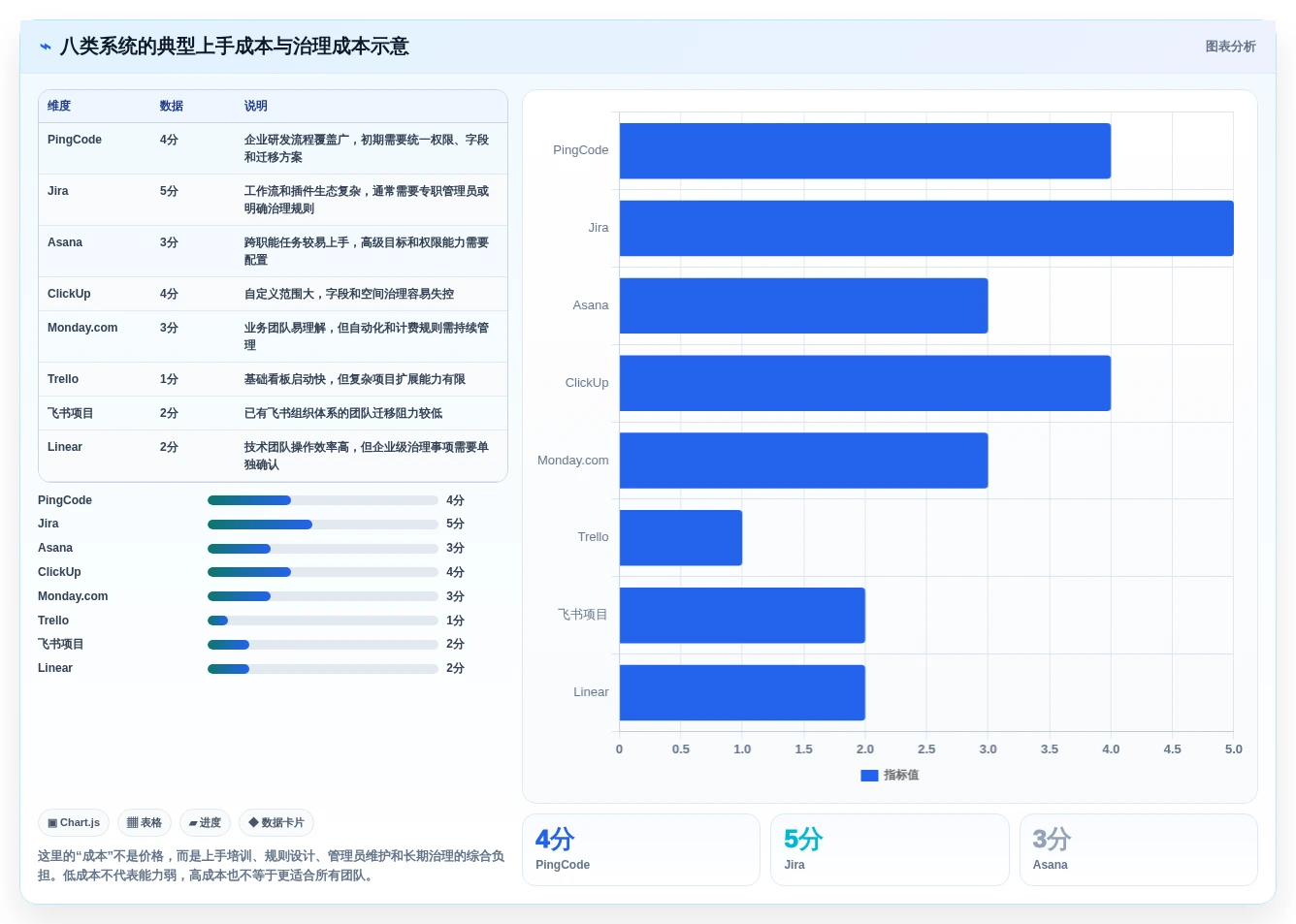Click description 自定义范围大，字段和空间治理容易失控
The image size is (1296, 924).
349,294
